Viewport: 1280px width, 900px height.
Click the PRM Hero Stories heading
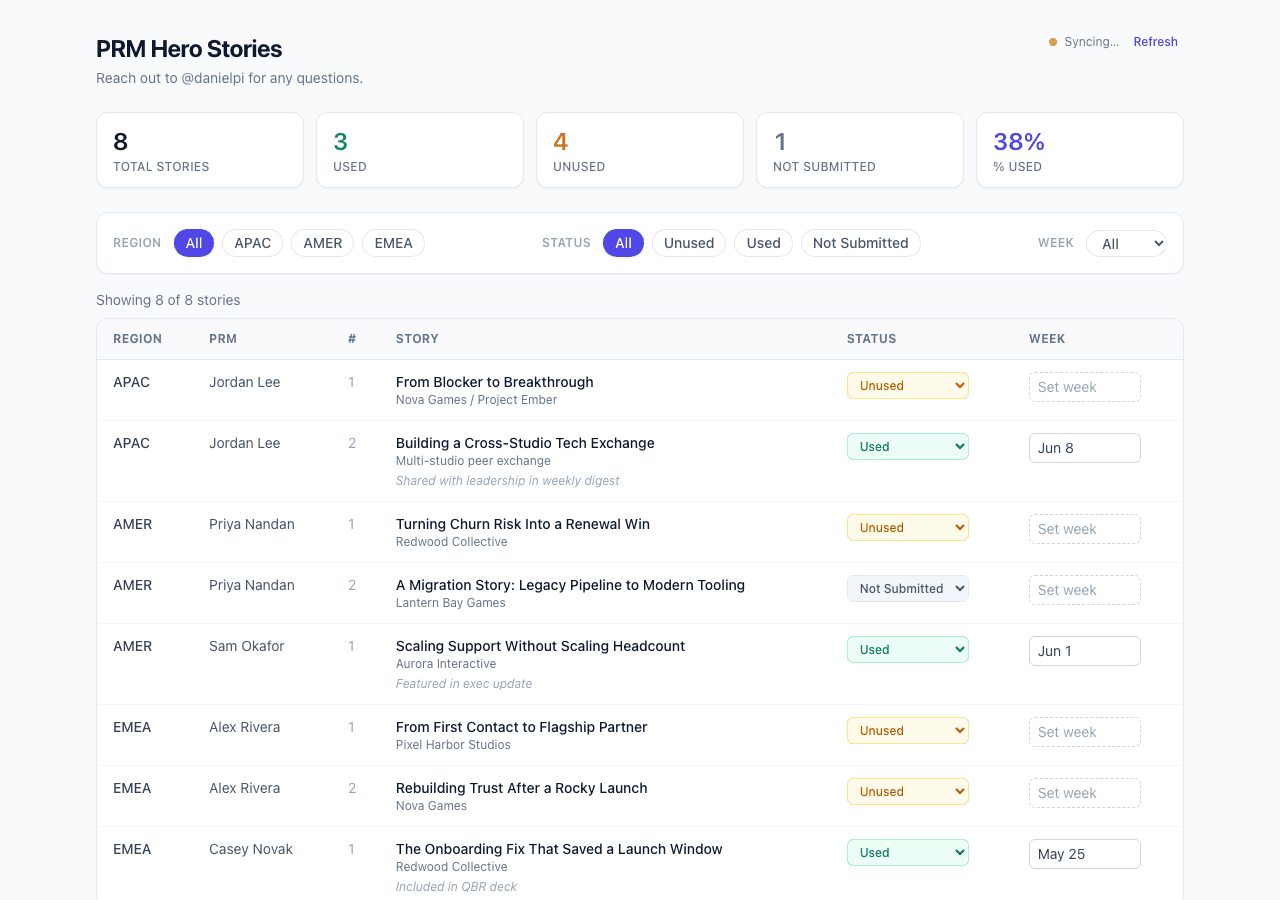(189, 49)
